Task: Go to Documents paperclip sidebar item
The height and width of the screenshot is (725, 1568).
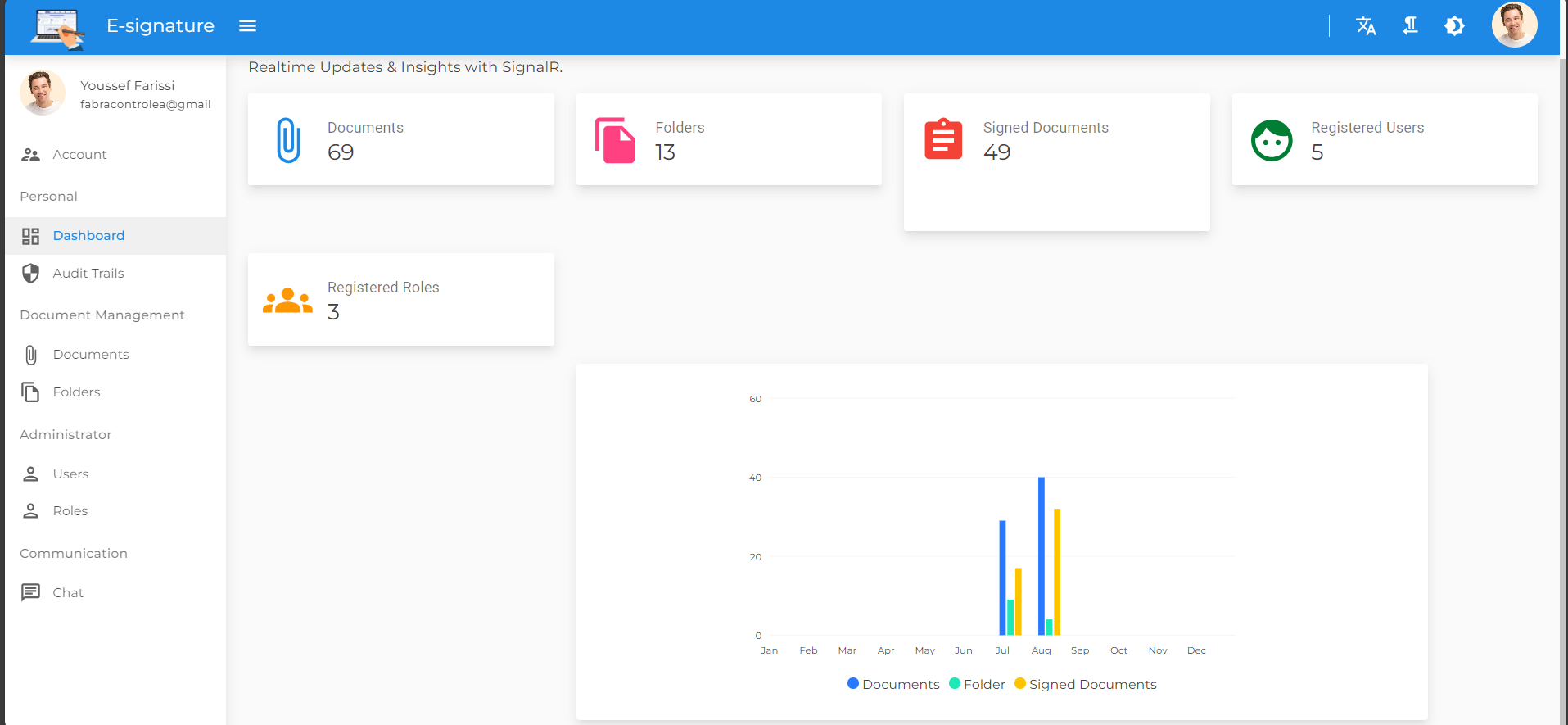Action: coord(31,355)
